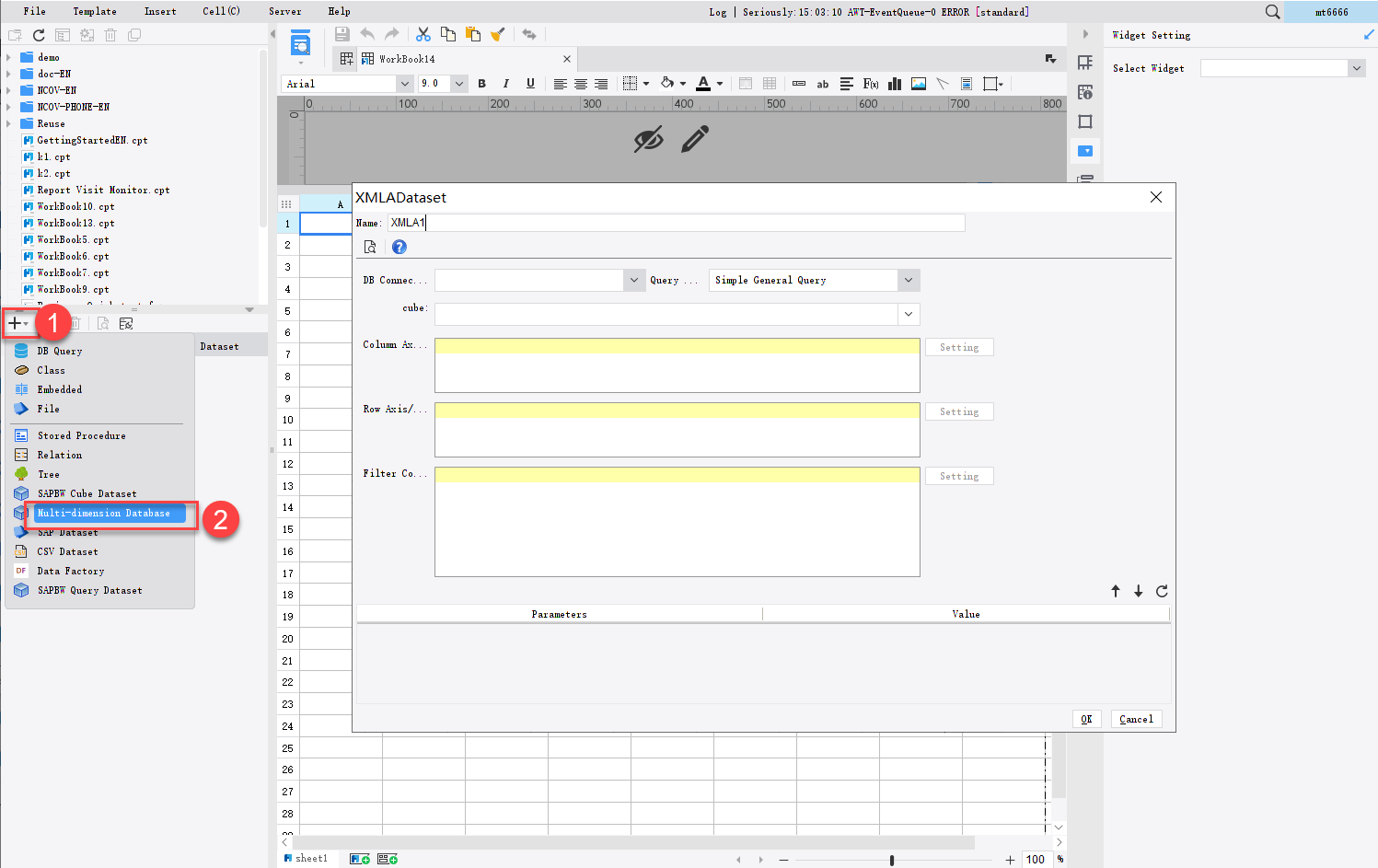Screen dimensions: 1378x868
Task: Click the format painter brush icon
Action: [x=498, y=34]
